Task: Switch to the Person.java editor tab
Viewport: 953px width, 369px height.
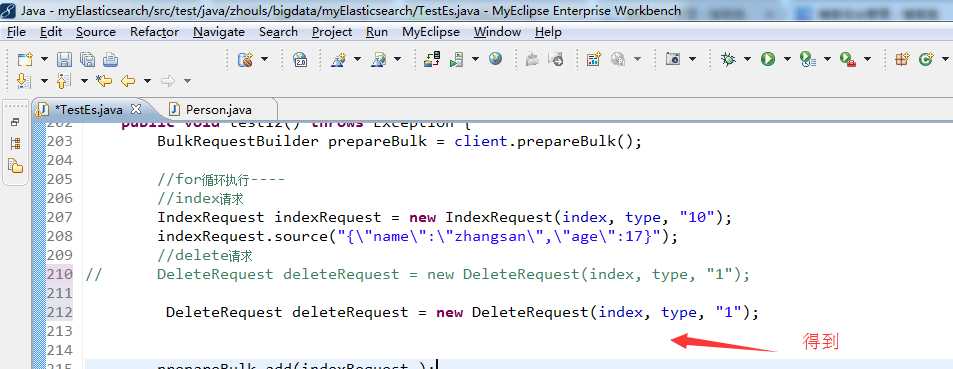Action: tap(218, 109)
